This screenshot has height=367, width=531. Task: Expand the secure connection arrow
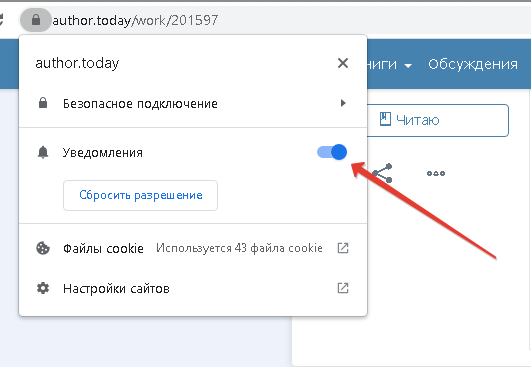(x=343, y=103)
